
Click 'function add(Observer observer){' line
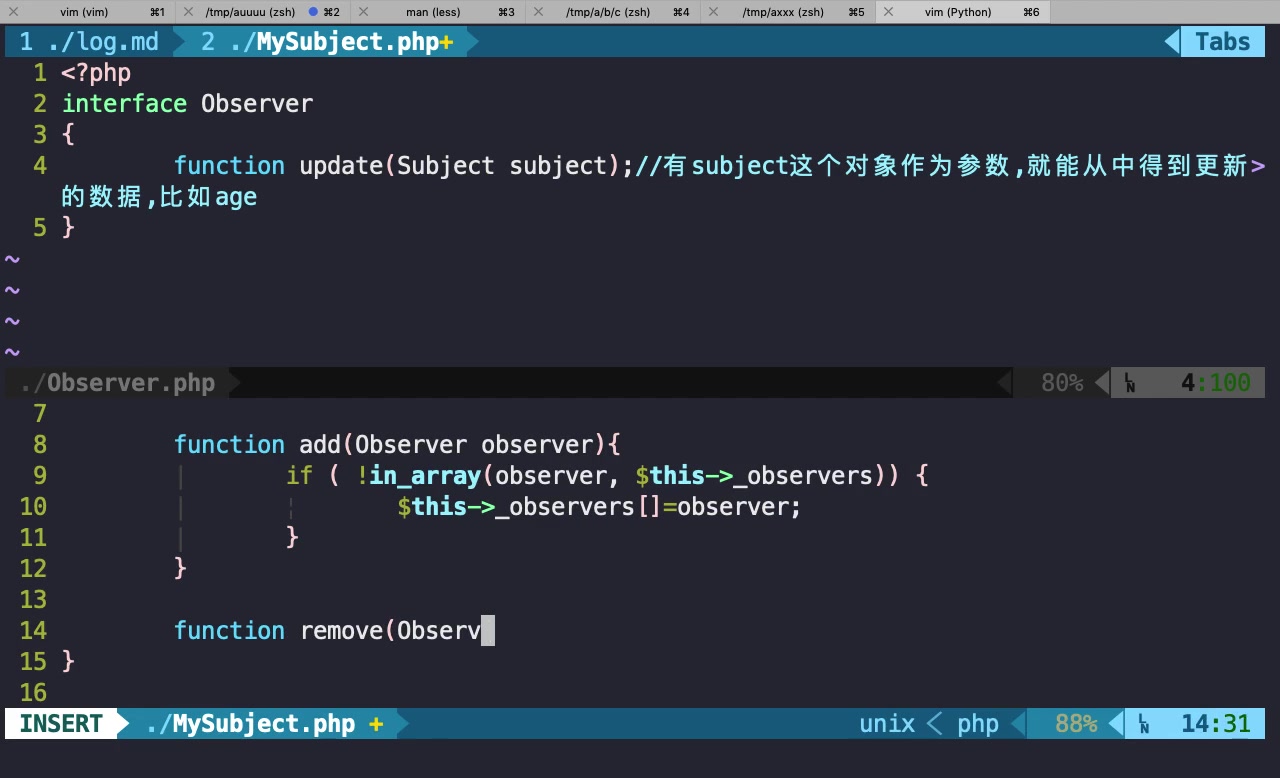(x=398, y=445)
